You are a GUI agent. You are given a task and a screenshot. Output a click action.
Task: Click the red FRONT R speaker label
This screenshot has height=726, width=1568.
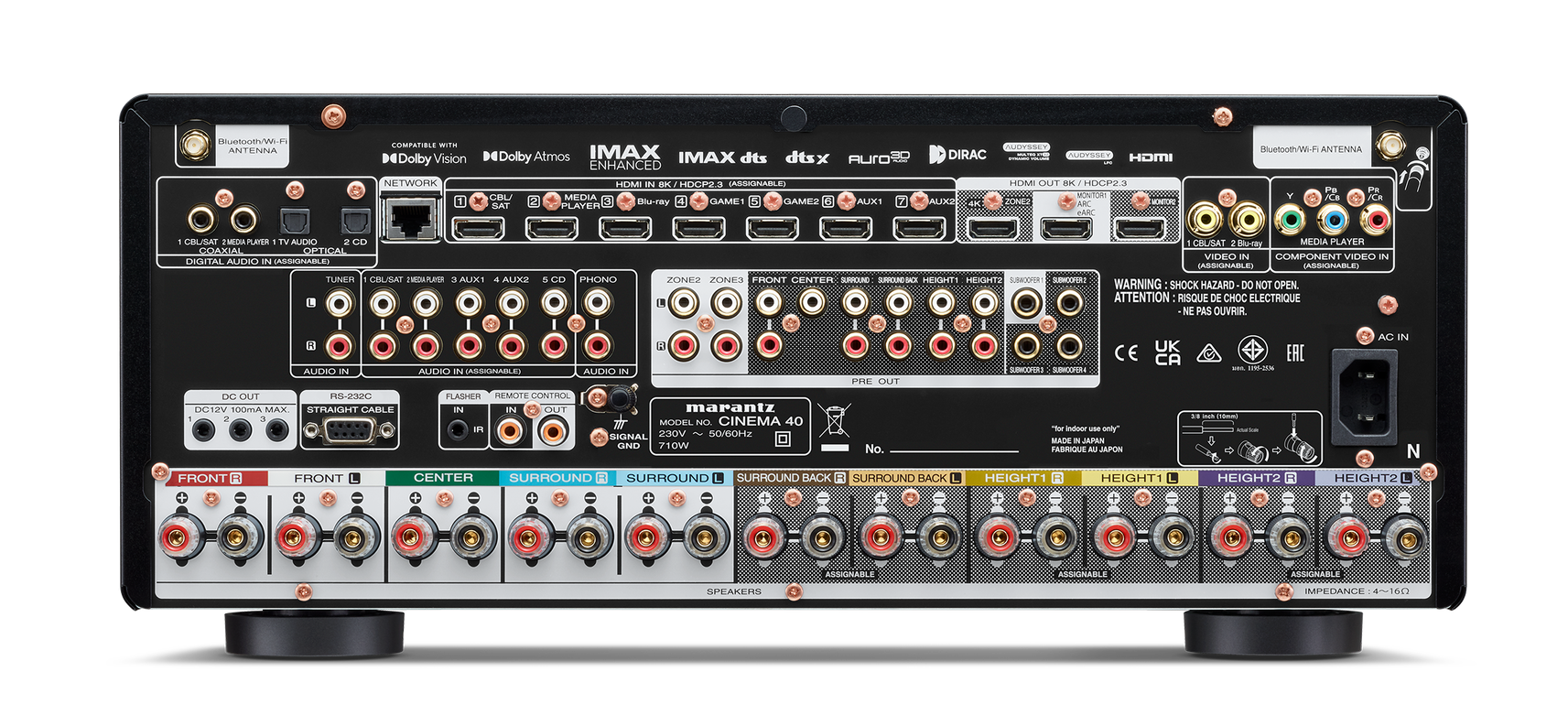(210, 478)
